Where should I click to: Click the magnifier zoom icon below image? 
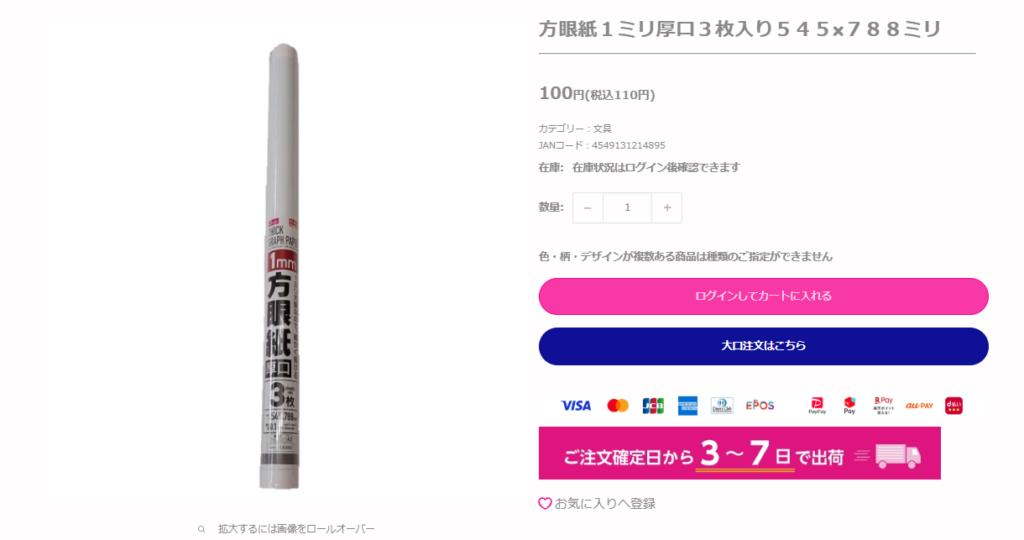click(202, 529)
